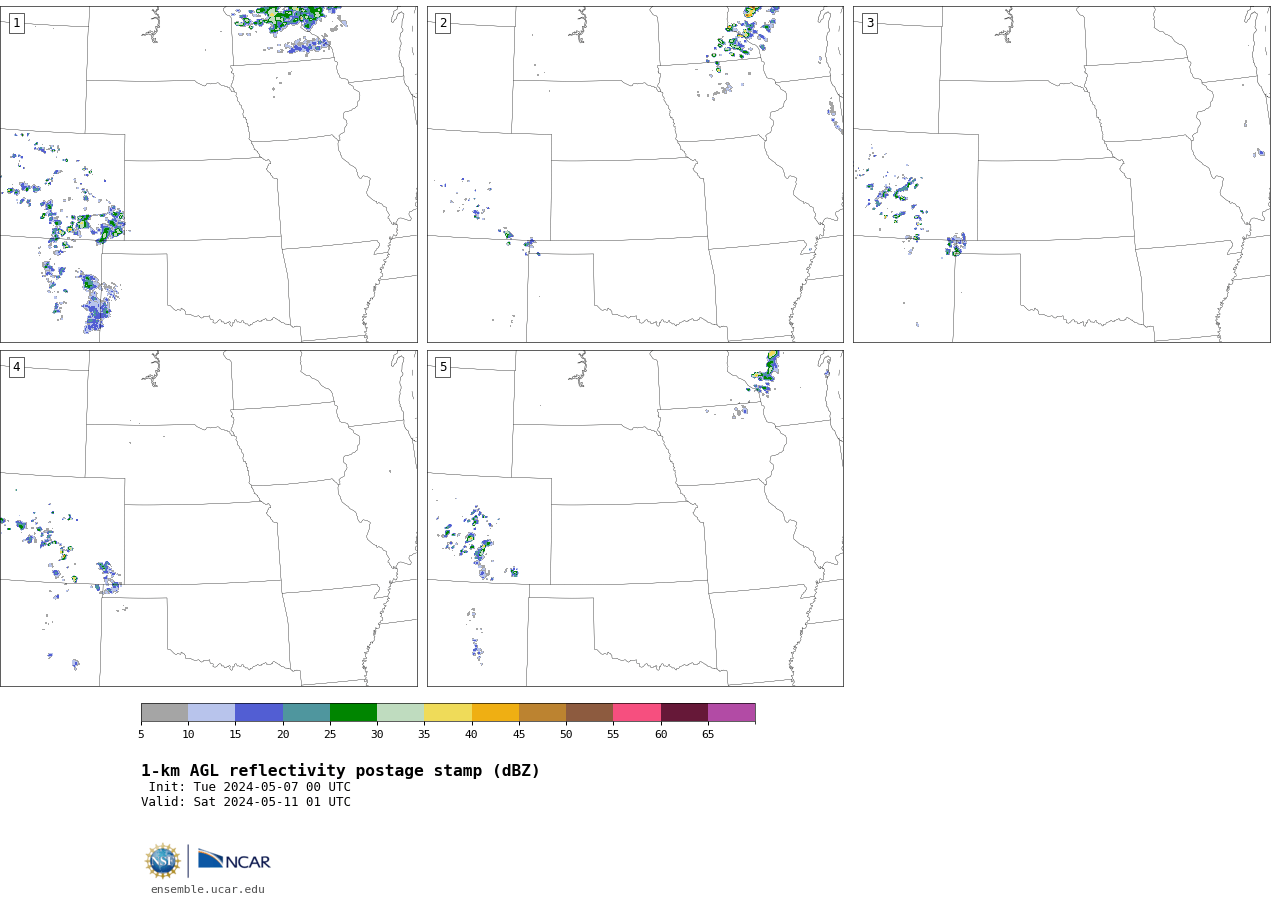1280x901 pixels.
Task: Open ensemble member 2 reflectivity map
Action: pyautogui.click(x=635, y=174)
